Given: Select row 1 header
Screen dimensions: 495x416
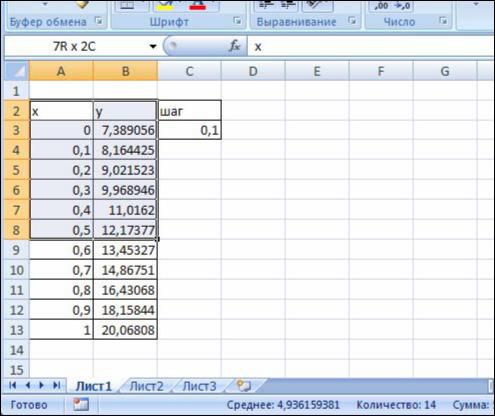Looking at the screenshot, I should (17, 91).
